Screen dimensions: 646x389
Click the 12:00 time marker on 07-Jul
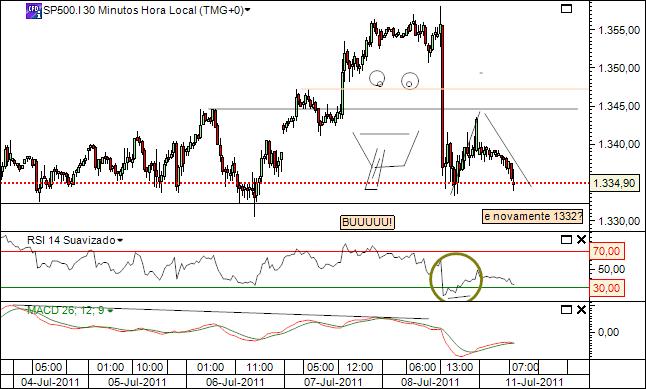[360, 367]
